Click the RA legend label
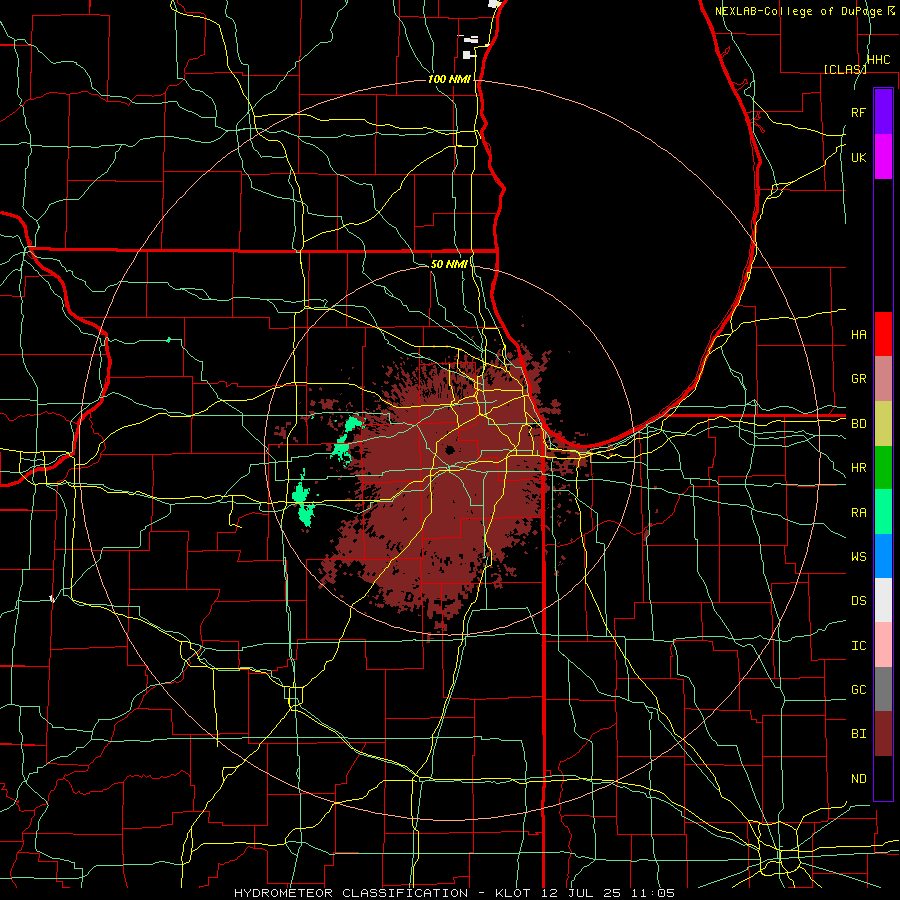 [x=858, y=513]
